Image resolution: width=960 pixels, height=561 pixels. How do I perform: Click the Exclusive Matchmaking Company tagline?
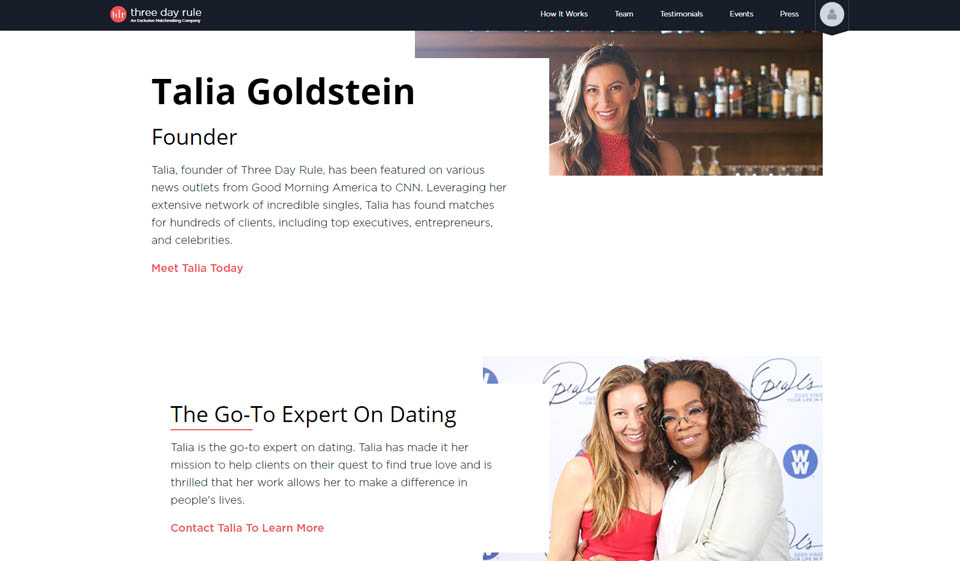point(165,21)
